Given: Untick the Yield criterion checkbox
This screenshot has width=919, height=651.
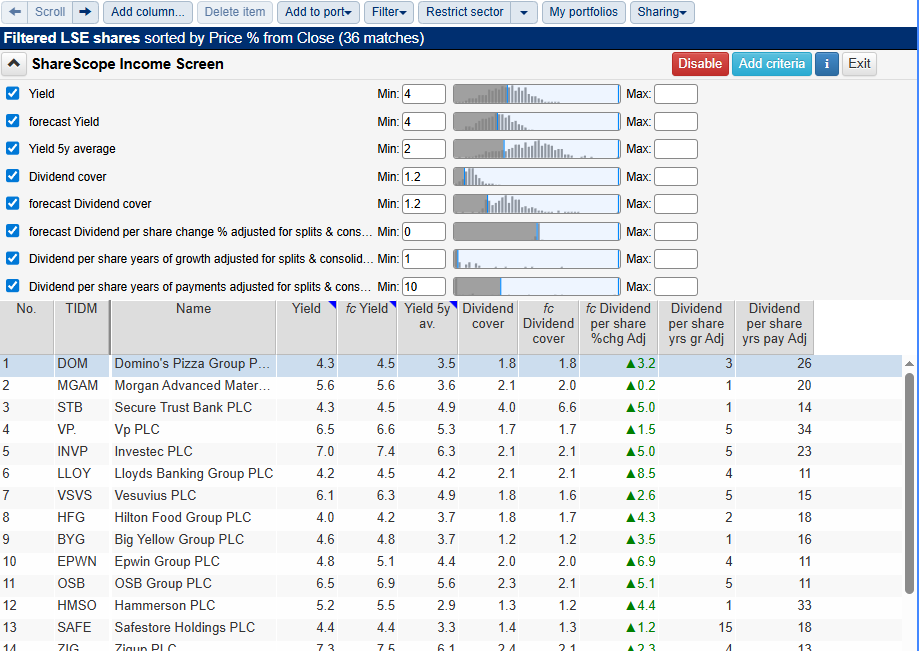Looking at the screenshot, I should [x=12, y=94].
